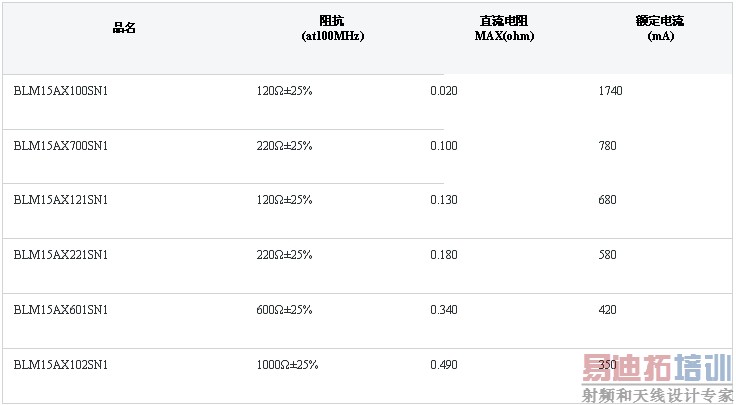Select part name BLM15AX102SN1

(x=61, y=365)
